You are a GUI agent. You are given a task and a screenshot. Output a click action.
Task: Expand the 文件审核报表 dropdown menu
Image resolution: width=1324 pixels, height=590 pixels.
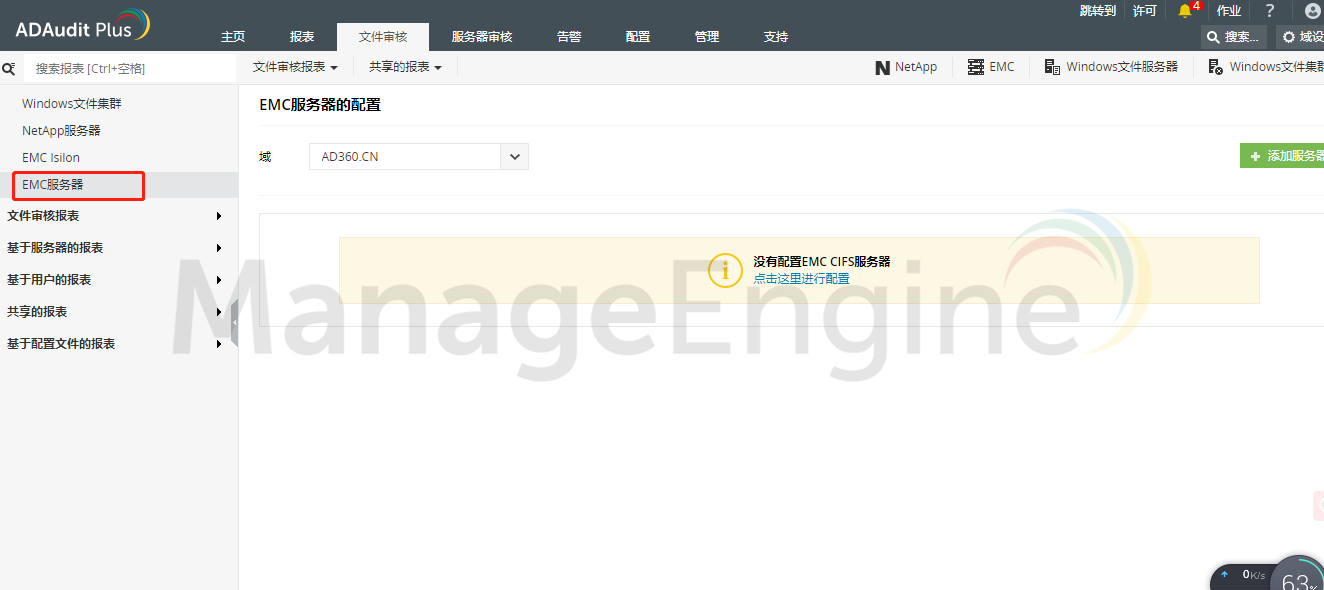[295, 67]
